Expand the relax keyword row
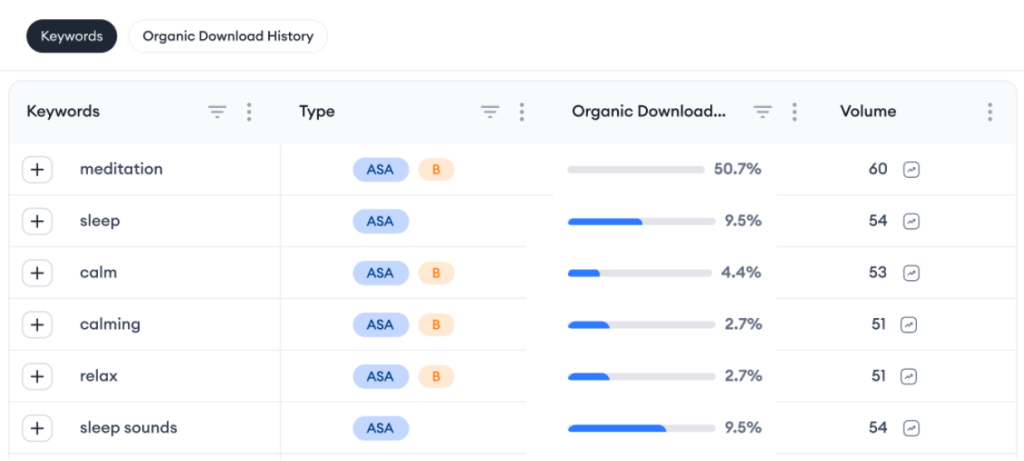Image resolution: width=1024 pixels, height=461 pixels. click(37, 377)
